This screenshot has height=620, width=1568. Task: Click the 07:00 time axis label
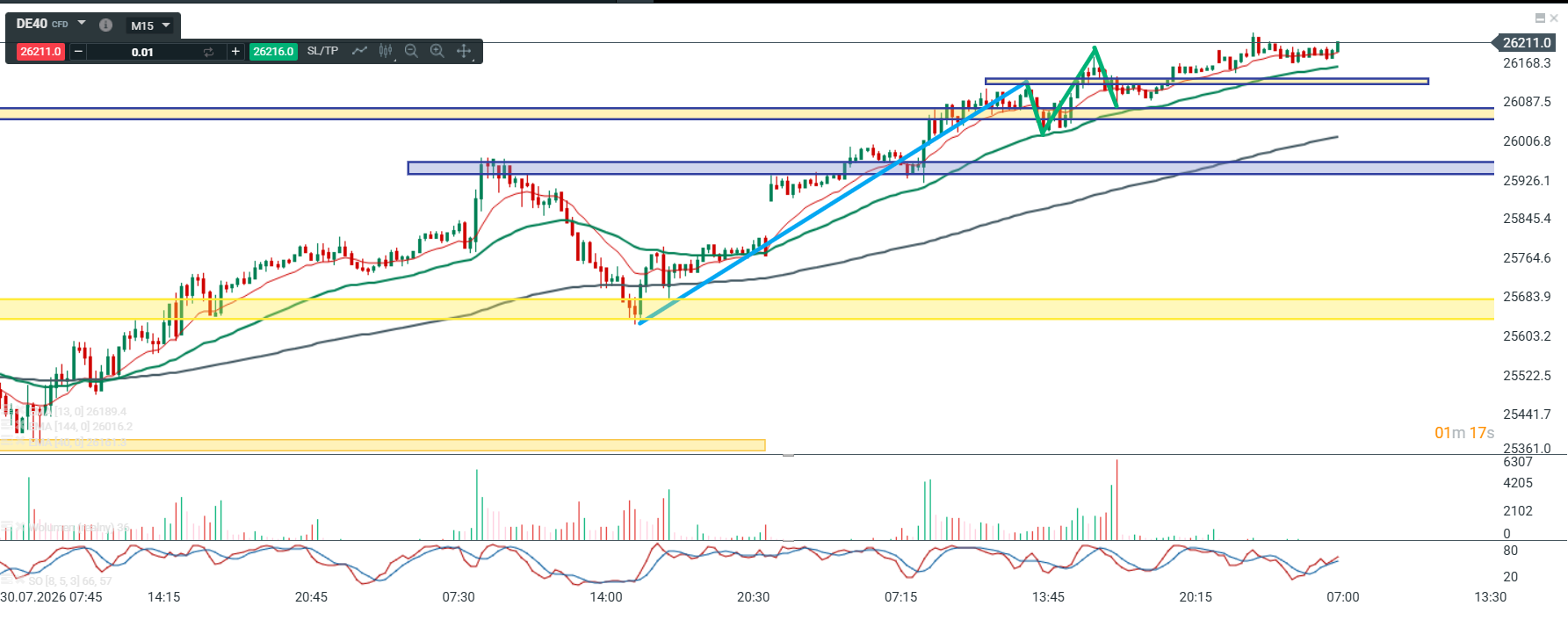(1343, 597)
